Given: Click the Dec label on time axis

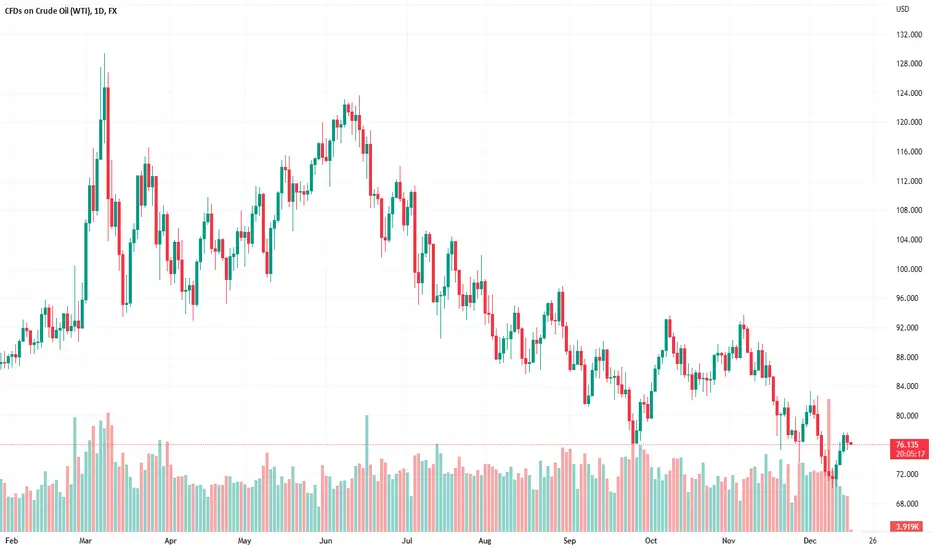Looking at the screenshot, I should [x=810, y=540].
